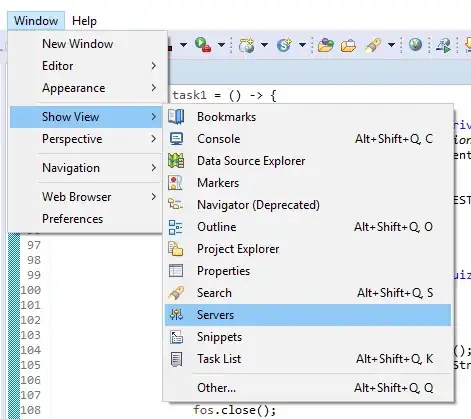Click the New Server globe toolbar icon

coord(247,45)
